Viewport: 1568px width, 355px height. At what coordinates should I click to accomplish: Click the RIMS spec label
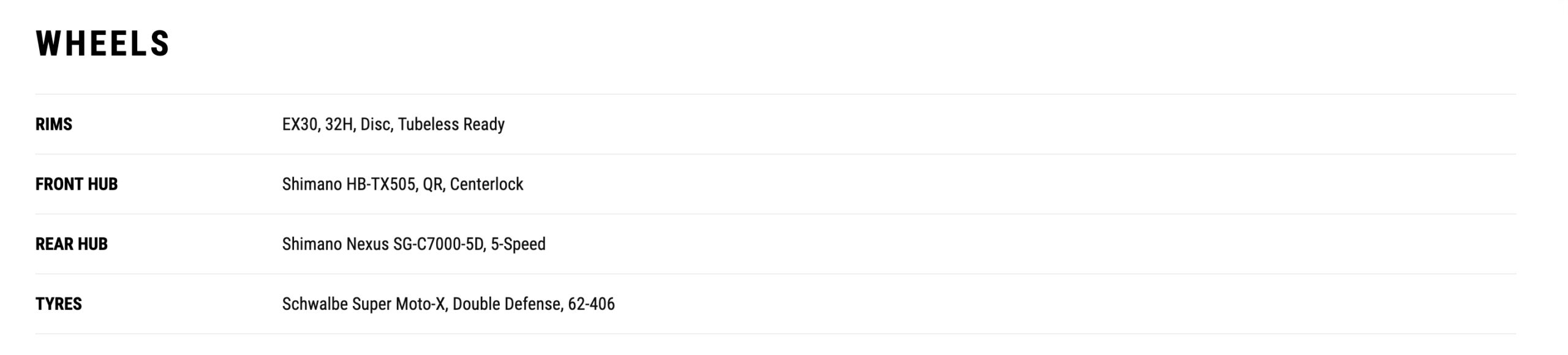[x=54, y=124]
